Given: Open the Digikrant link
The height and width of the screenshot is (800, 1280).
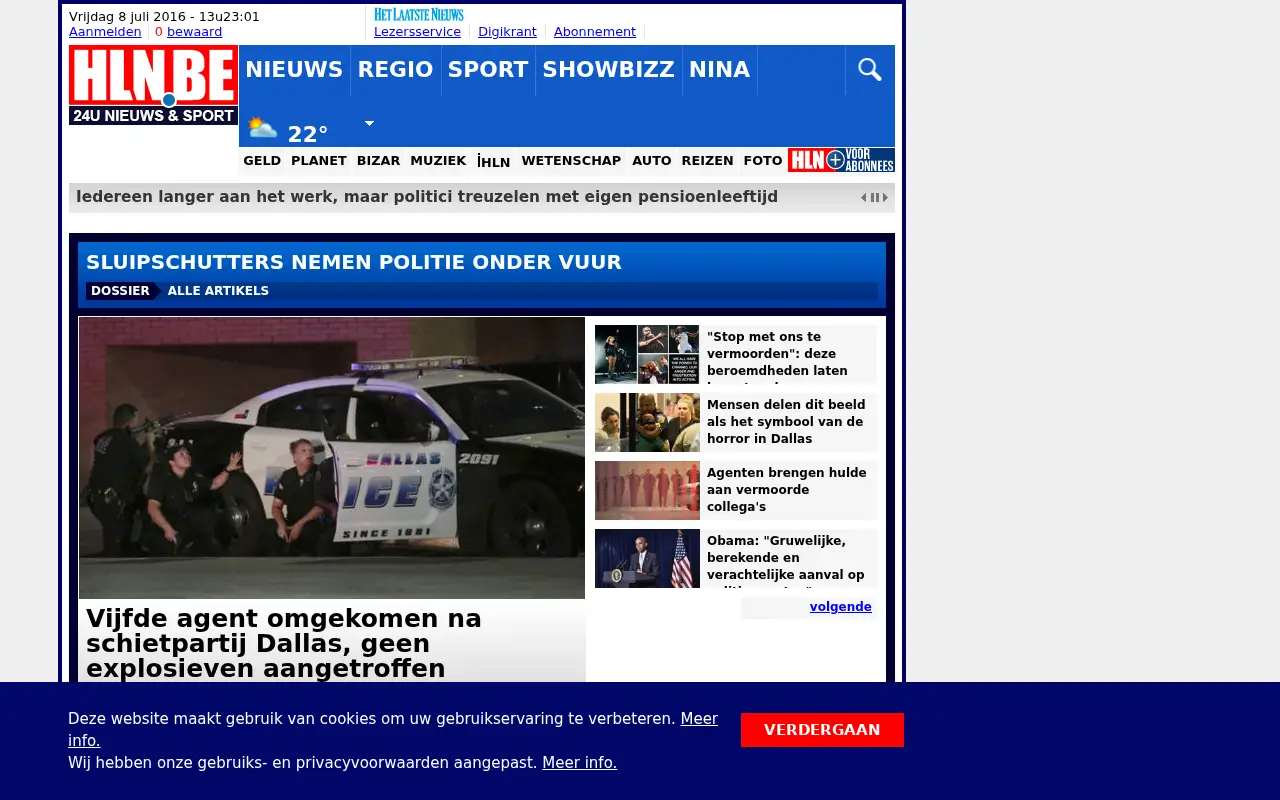Looking at the screenshot, I should click(x=507, y=32).
